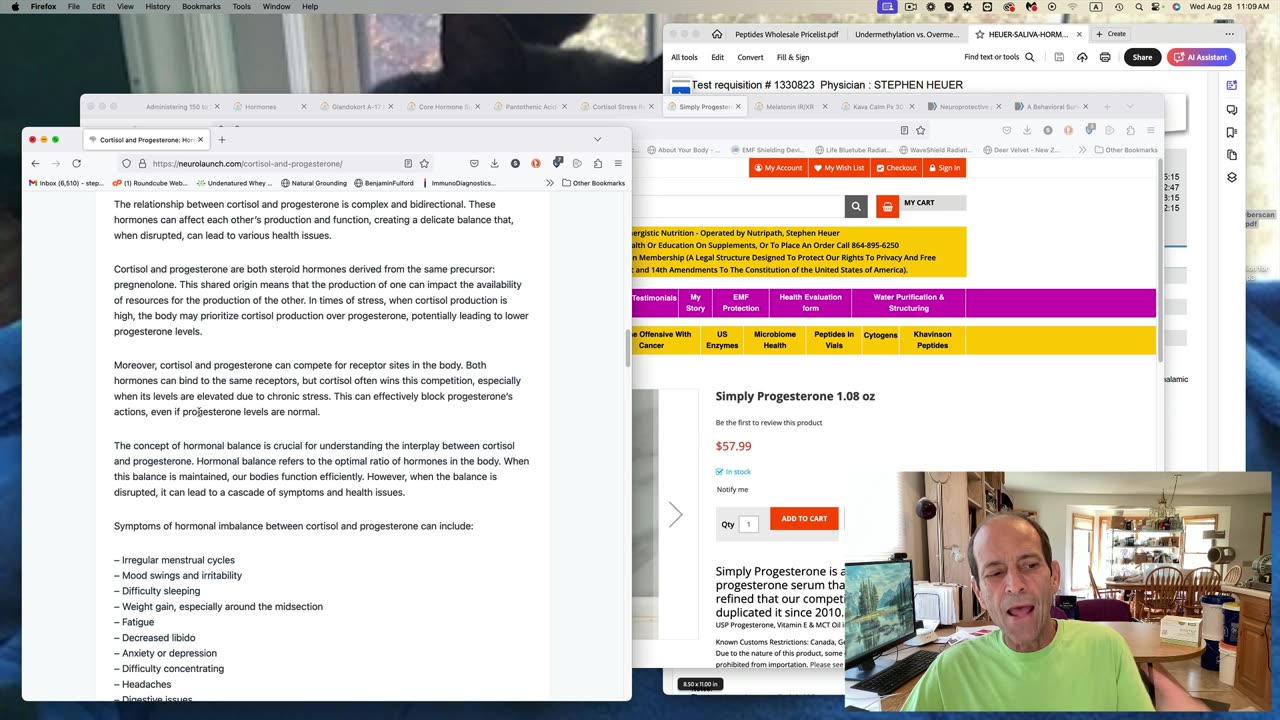Viewport: 1280px width, 720px height.
Task: Open the orange shopping cart icon
Action: pyautogui.click(x=887, y=206)
